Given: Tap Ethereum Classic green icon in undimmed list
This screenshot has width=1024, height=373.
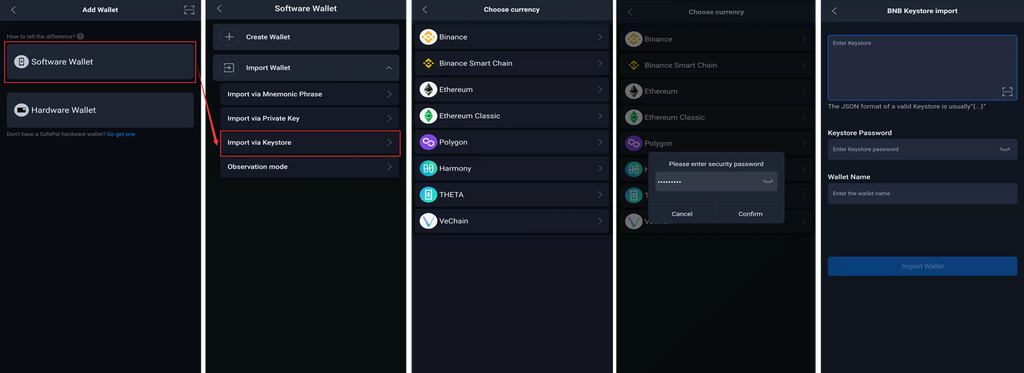Looking at the screenshot, I should [428, 116].
